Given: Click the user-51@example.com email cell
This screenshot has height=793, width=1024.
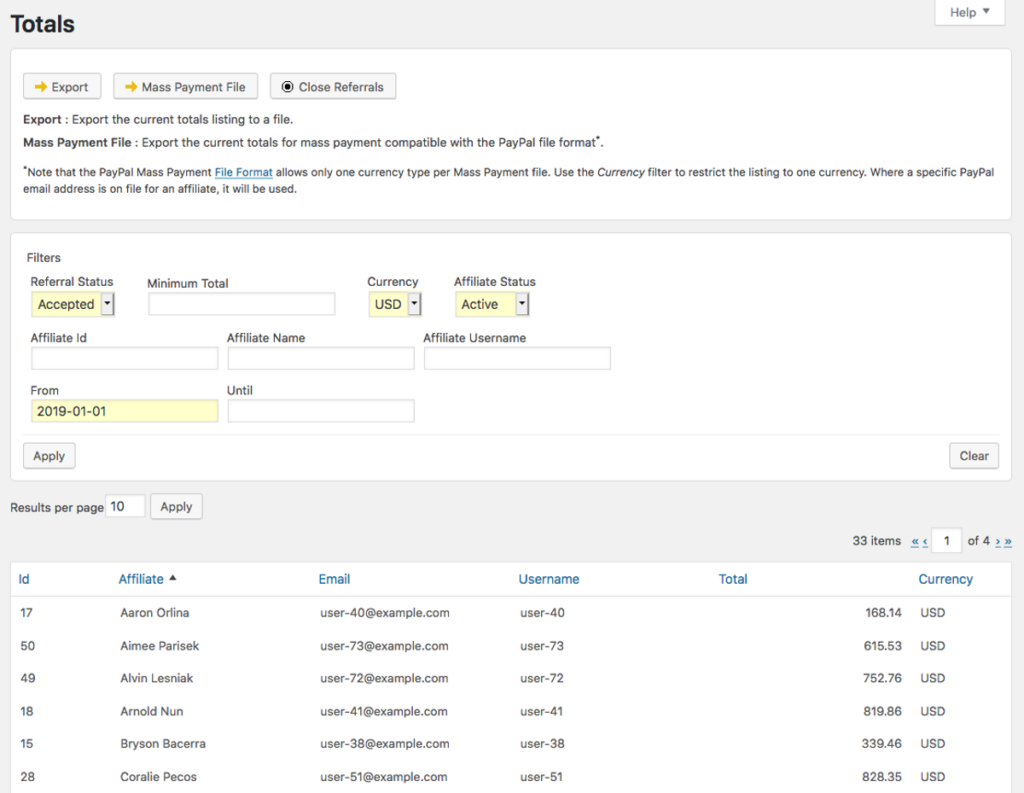Looking at the screenshot, I should coord(384,777).
